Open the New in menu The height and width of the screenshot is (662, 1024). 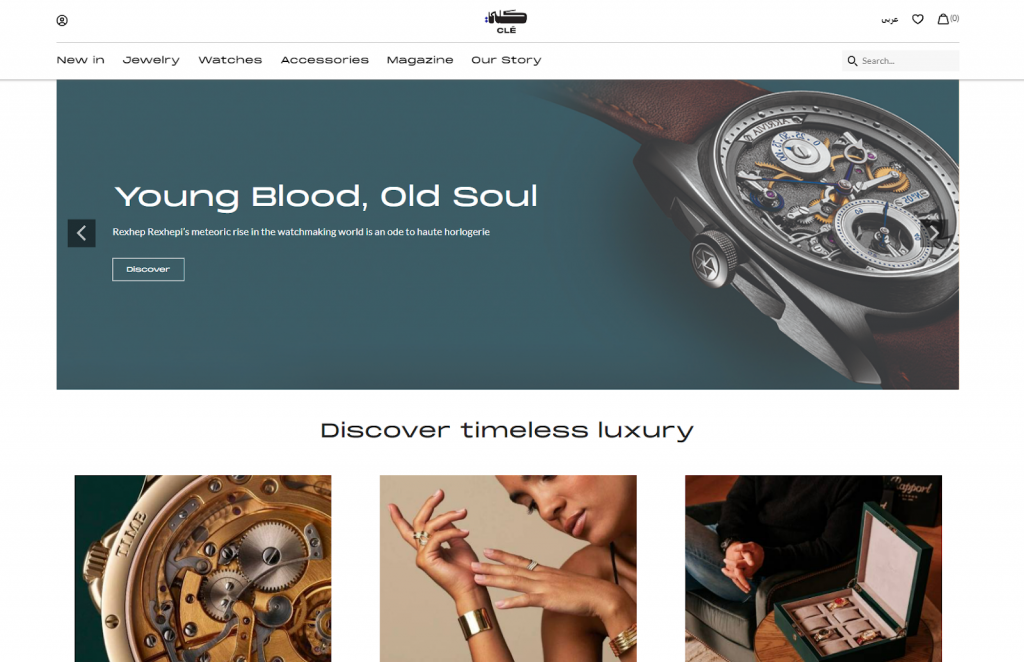pyautogui.click(x=80, y=60)
